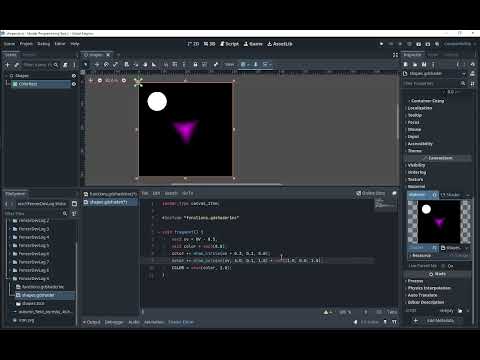Select the Shapes root node
Image resolution: width=480 pixels, height=360 pixels.
tap(22, 76)
